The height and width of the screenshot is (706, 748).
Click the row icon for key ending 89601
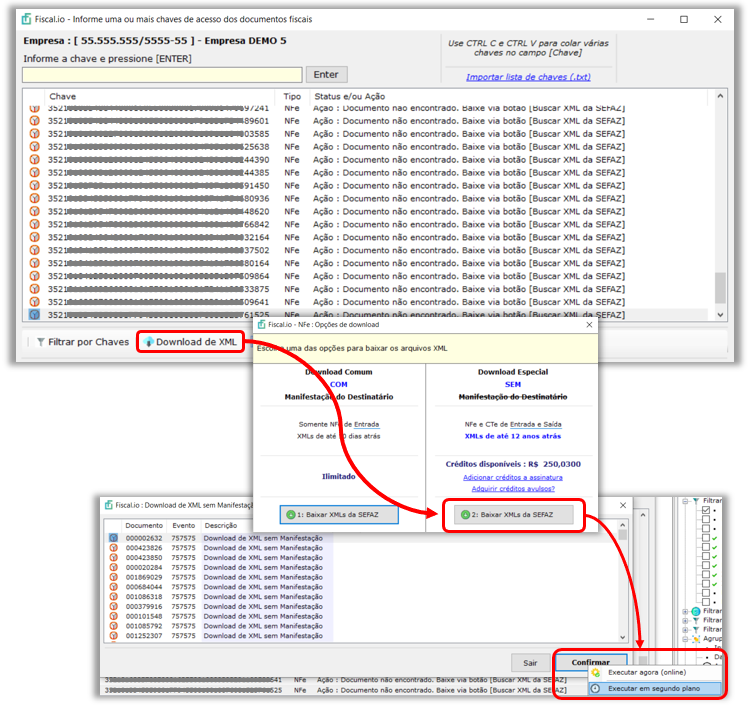tap(34, 121)
